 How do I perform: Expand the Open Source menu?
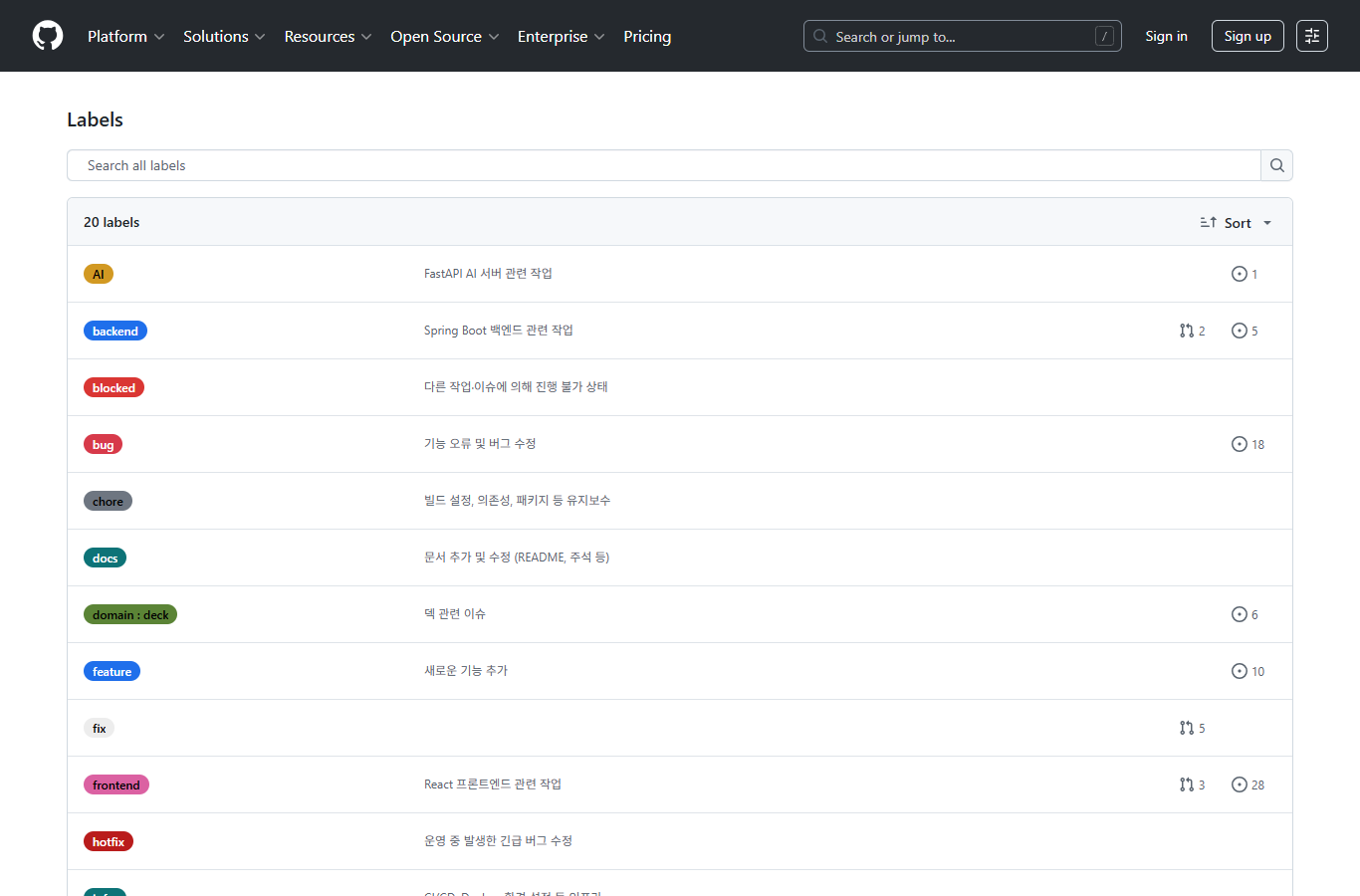click(444, 36)
